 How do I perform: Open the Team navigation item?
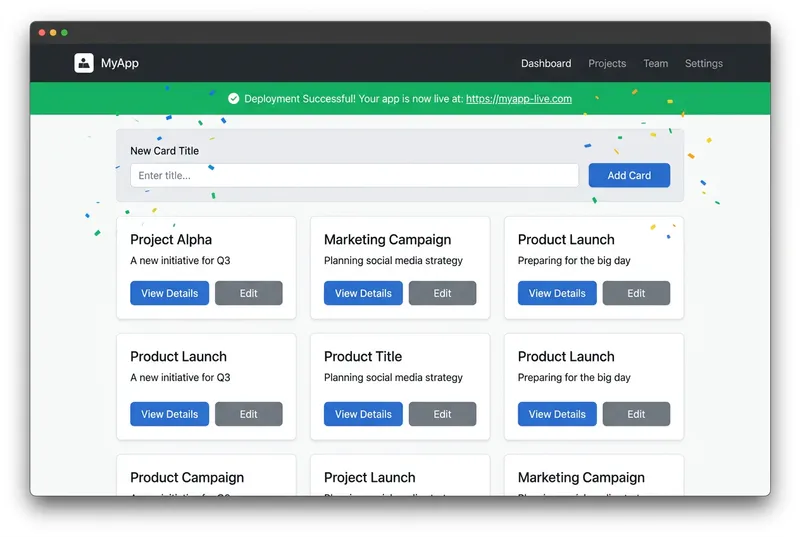tap(656, 63)
